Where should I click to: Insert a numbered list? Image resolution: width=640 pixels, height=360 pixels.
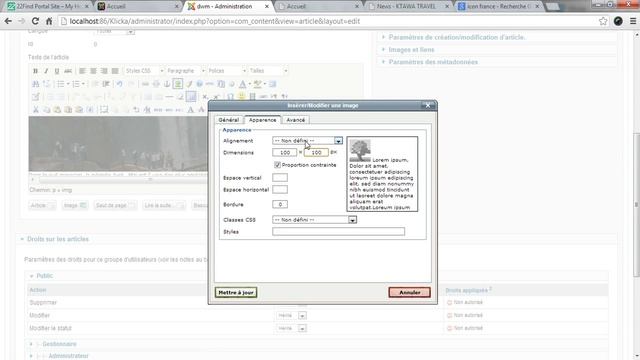tap(76, 84)
